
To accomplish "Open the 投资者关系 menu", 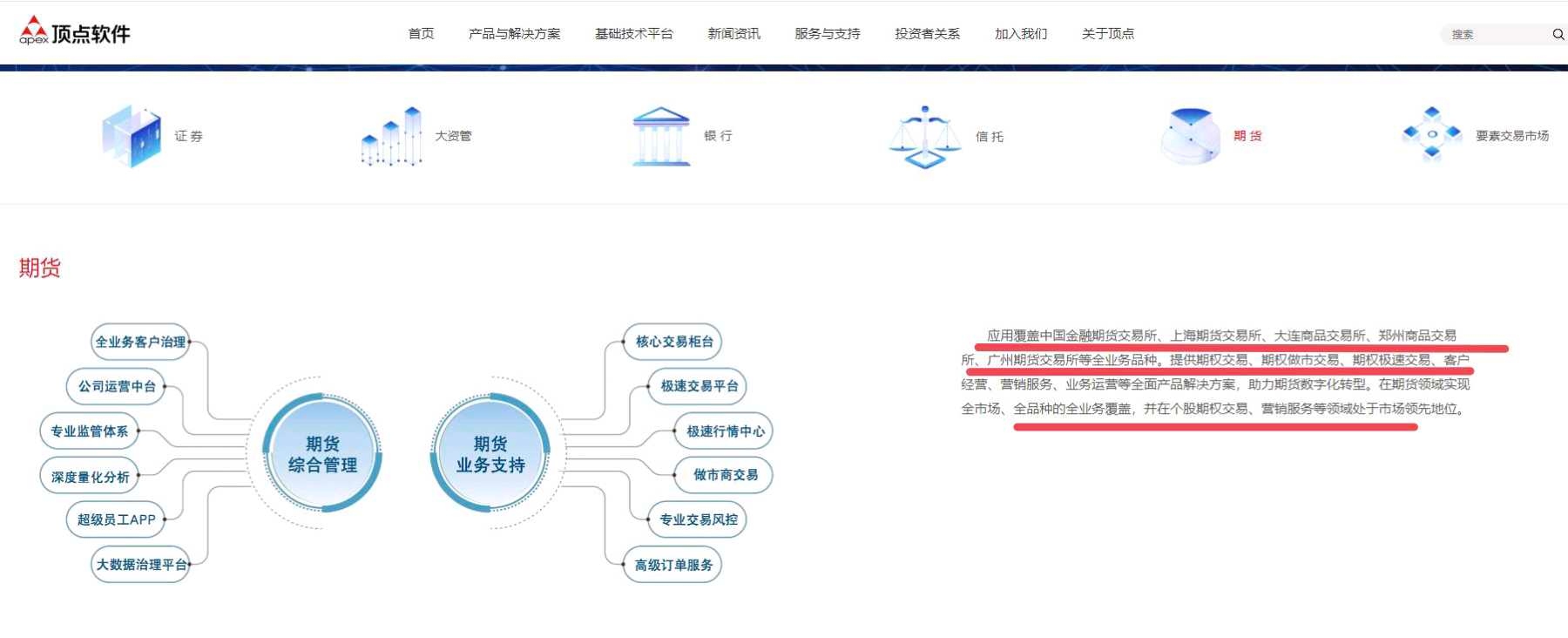I will pos(927,34).
